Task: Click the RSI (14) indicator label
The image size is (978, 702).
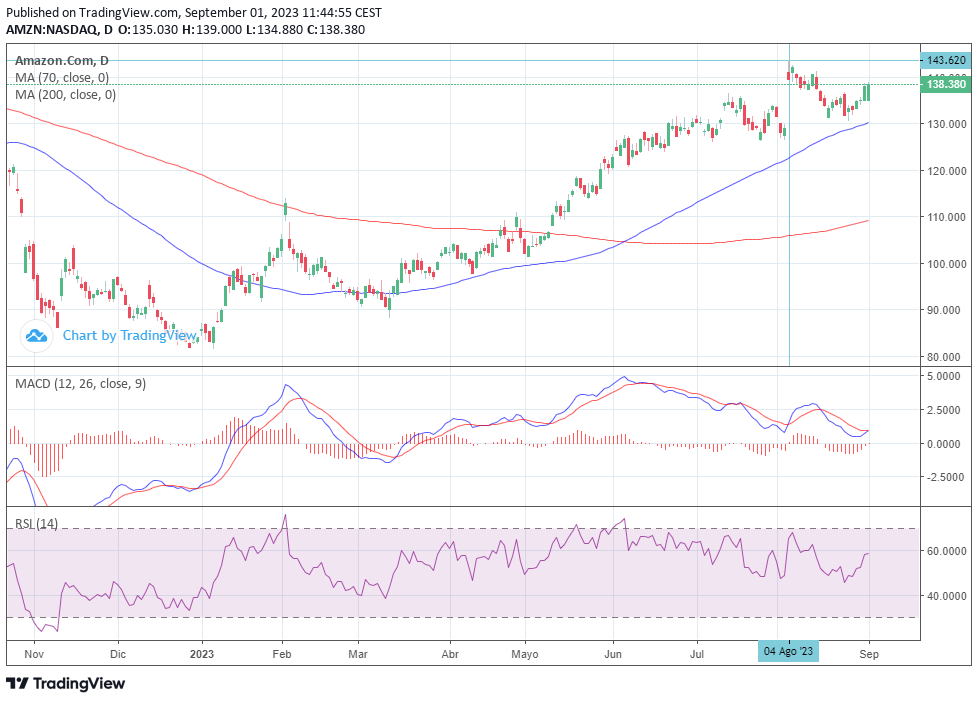Action: coord(35,524)
